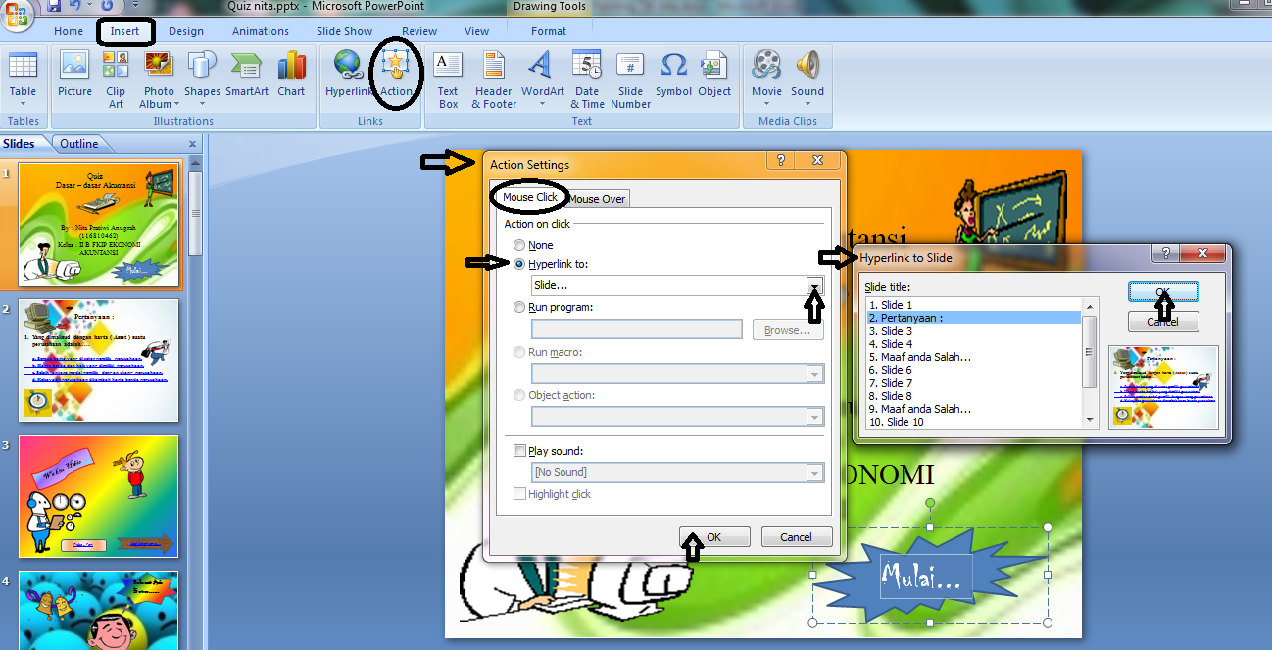1272x650 pixels.
Task: Open the WordArt gallery
Action: point(542,79)
